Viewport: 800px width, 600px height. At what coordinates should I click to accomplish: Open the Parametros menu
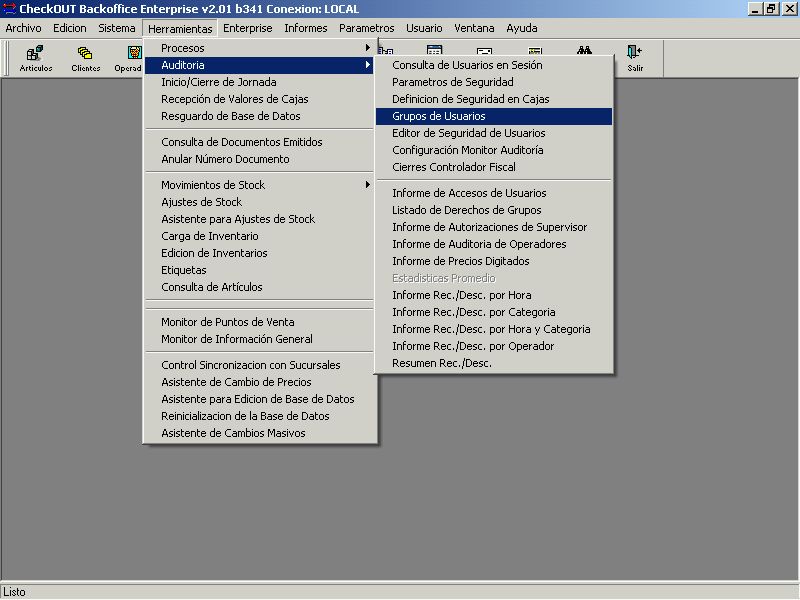point(366,28)
